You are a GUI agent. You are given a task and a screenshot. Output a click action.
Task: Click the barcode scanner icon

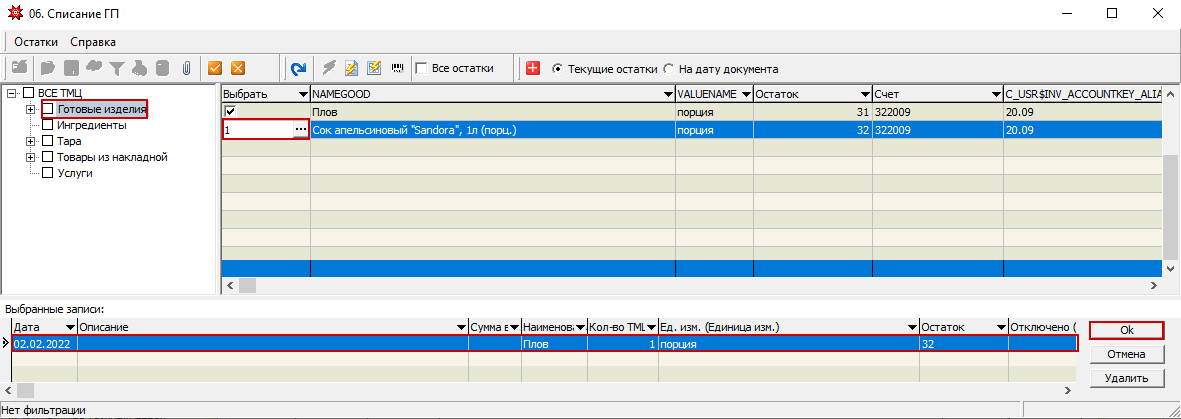point(397,69)
